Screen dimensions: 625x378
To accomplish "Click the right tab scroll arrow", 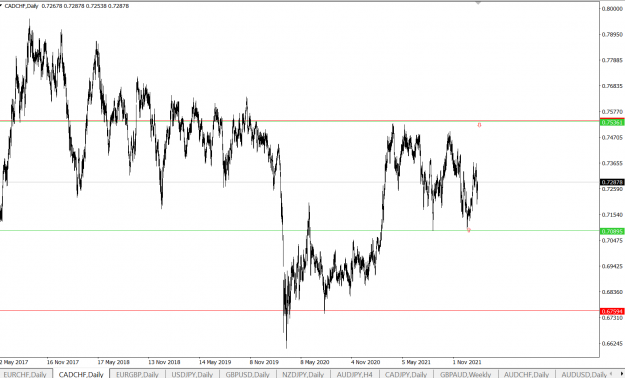I will pyautogui.click(x=622, y=374).
